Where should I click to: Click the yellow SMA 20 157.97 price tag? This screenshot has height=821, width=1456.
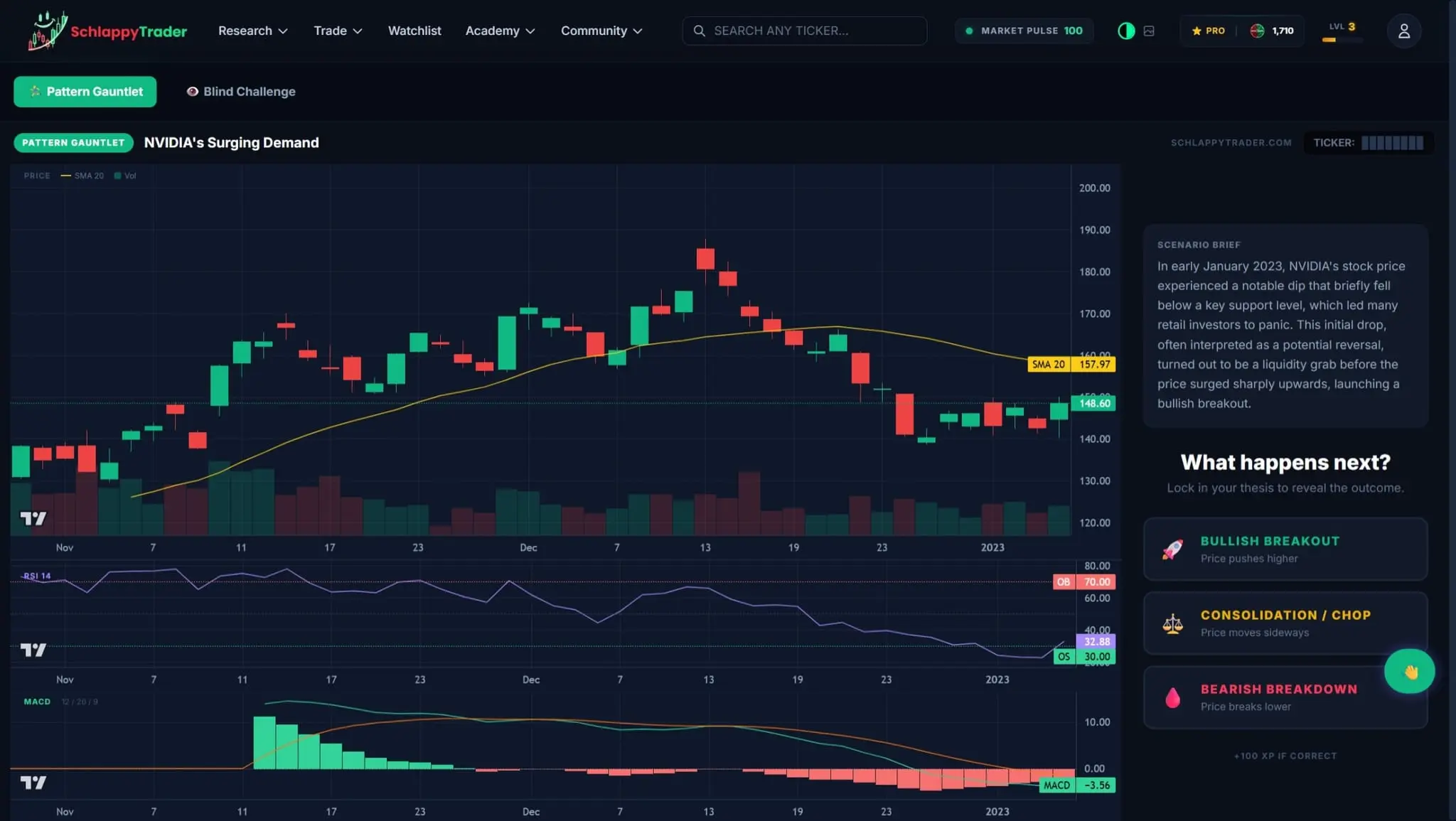pos(1071,364)
